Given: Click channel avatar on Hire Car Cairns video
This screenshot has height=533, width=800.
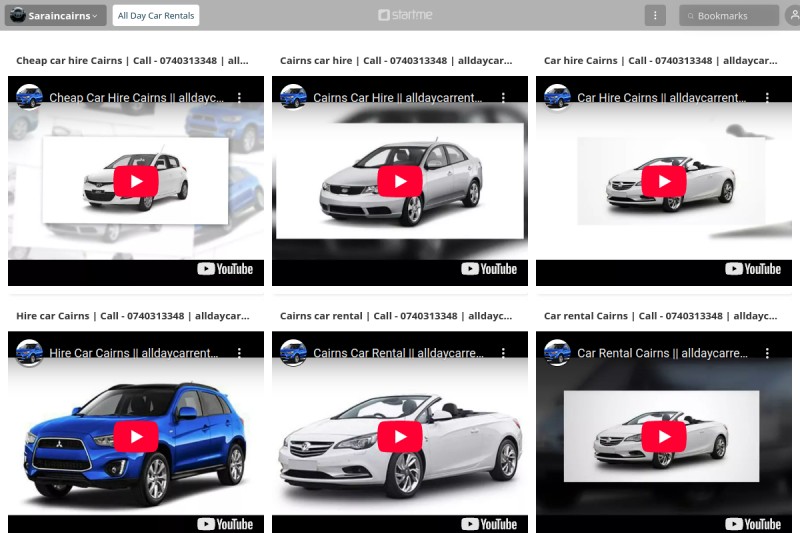Looking at the screenshot, I should point(29,352).
